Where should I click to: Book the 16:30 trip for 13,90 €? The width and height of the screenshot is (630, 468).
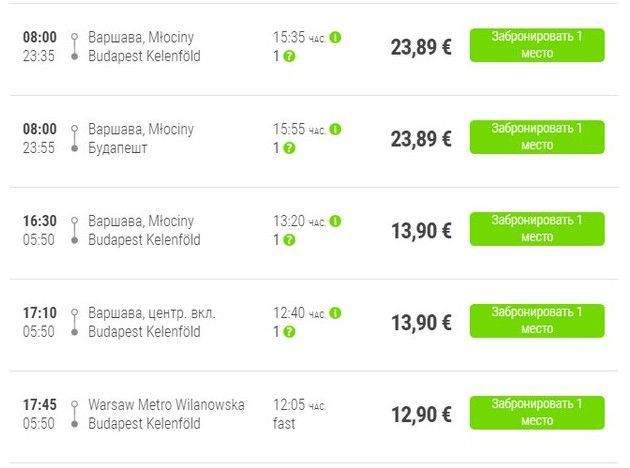click(537, 229)
